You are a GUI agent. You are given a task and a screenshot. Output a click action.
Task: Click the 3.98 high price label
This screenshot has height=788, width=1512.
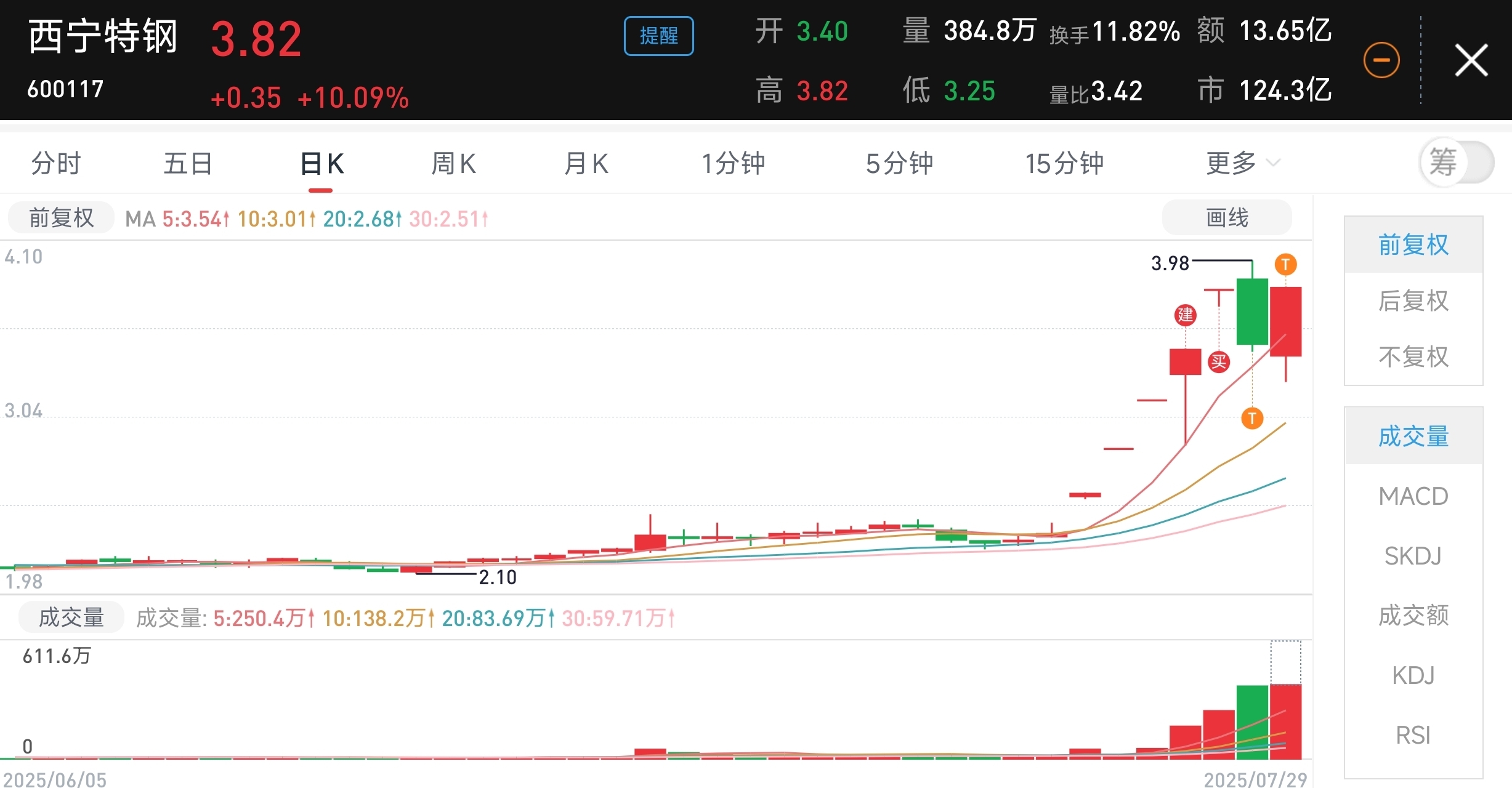(1170, 263)
